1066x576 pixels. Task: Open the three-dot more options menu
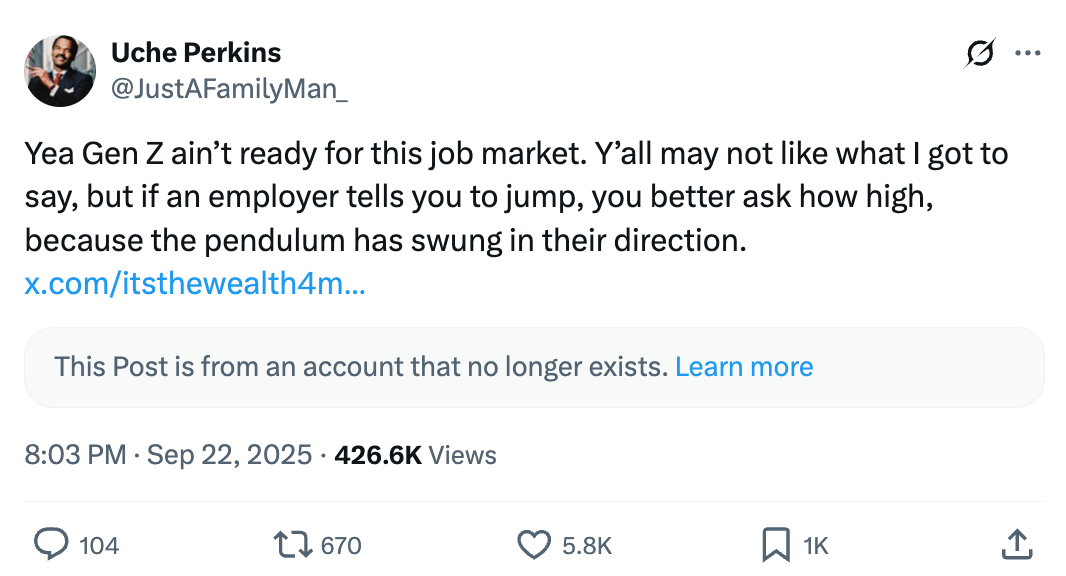pos(1028,54)
